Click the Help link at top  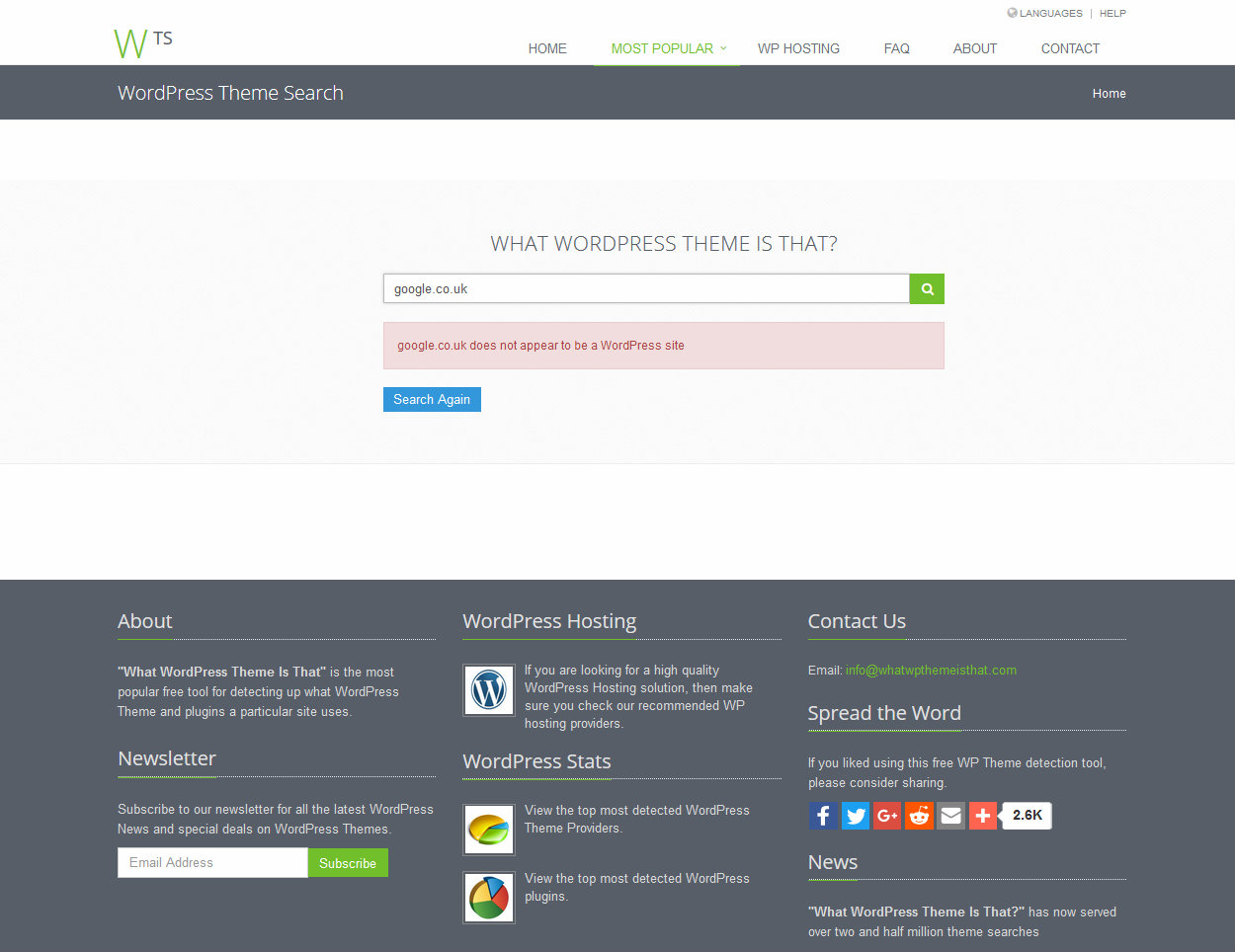coord(1112,13)
